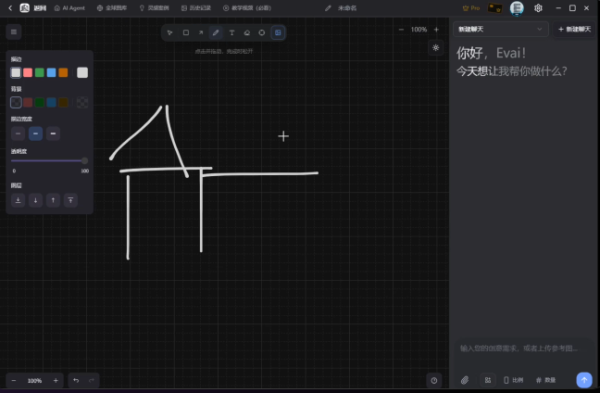Click the icon next to the paperclip
Screen dimensions: 600x393
click(x=488, y=380)
